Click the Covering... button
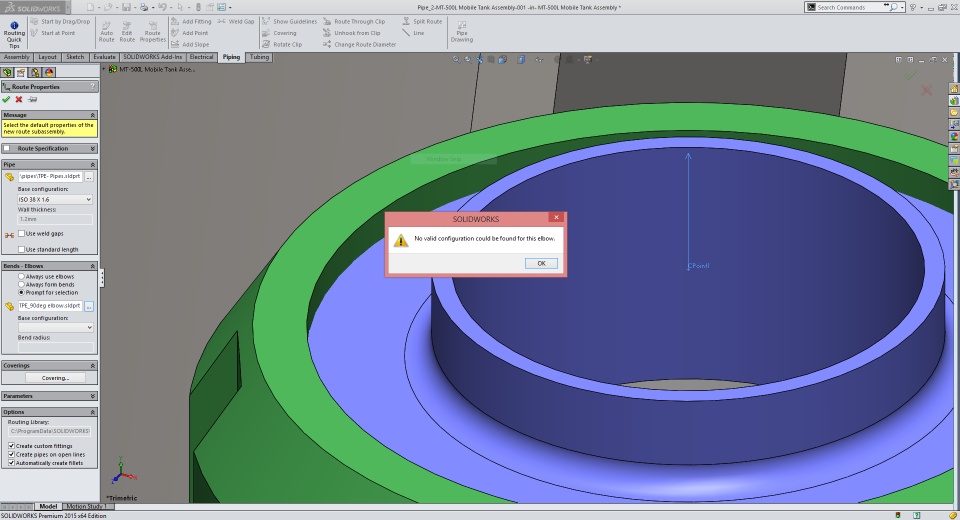Image resolution: width=960 pixels, height=520 pixels. click(x=55, y=378)
